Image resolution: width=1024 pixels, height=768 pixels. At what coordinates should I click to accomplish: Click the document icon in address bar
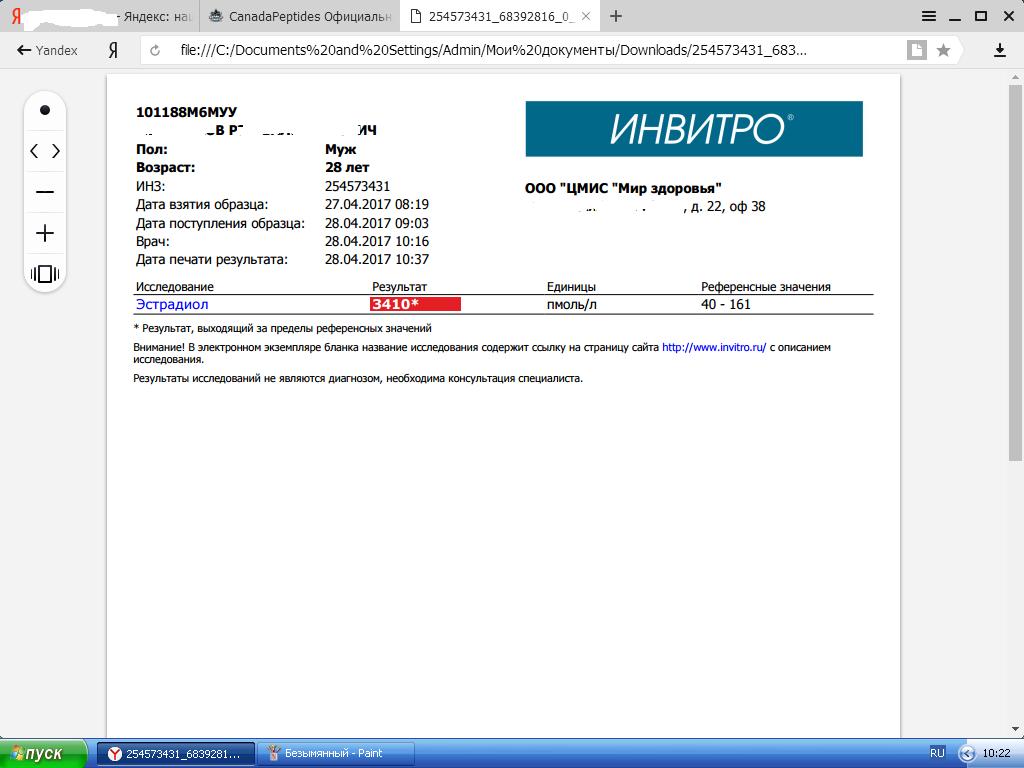(915, 50)
